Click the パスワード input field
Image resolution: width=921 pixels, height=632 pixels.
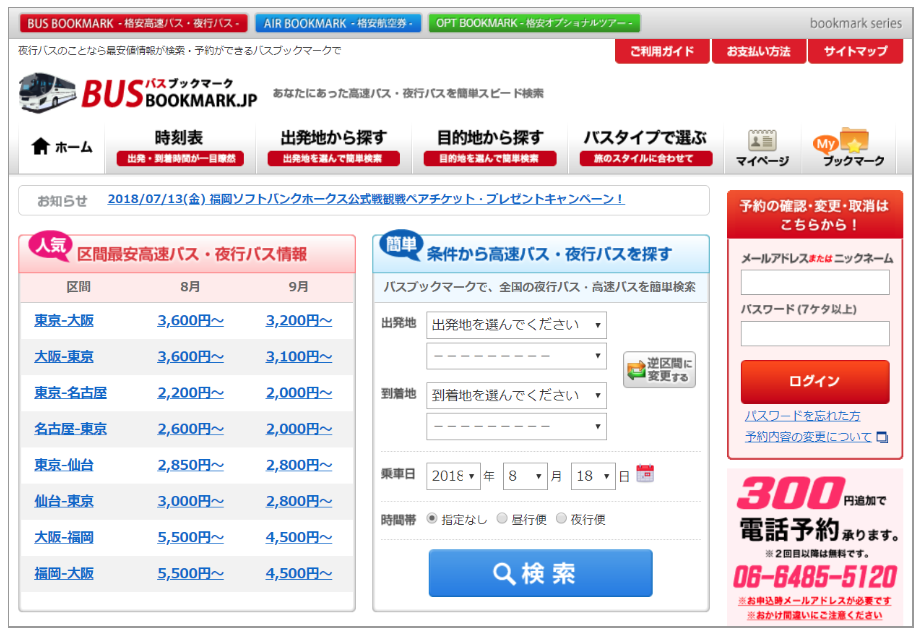click(815, 334)
